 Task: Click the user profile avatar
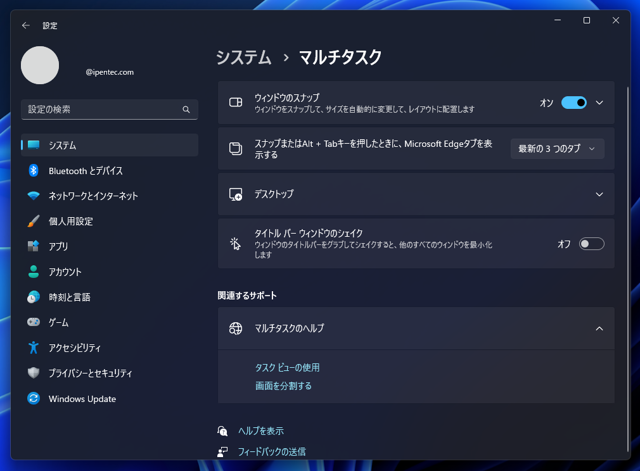[x=40, y=65]
